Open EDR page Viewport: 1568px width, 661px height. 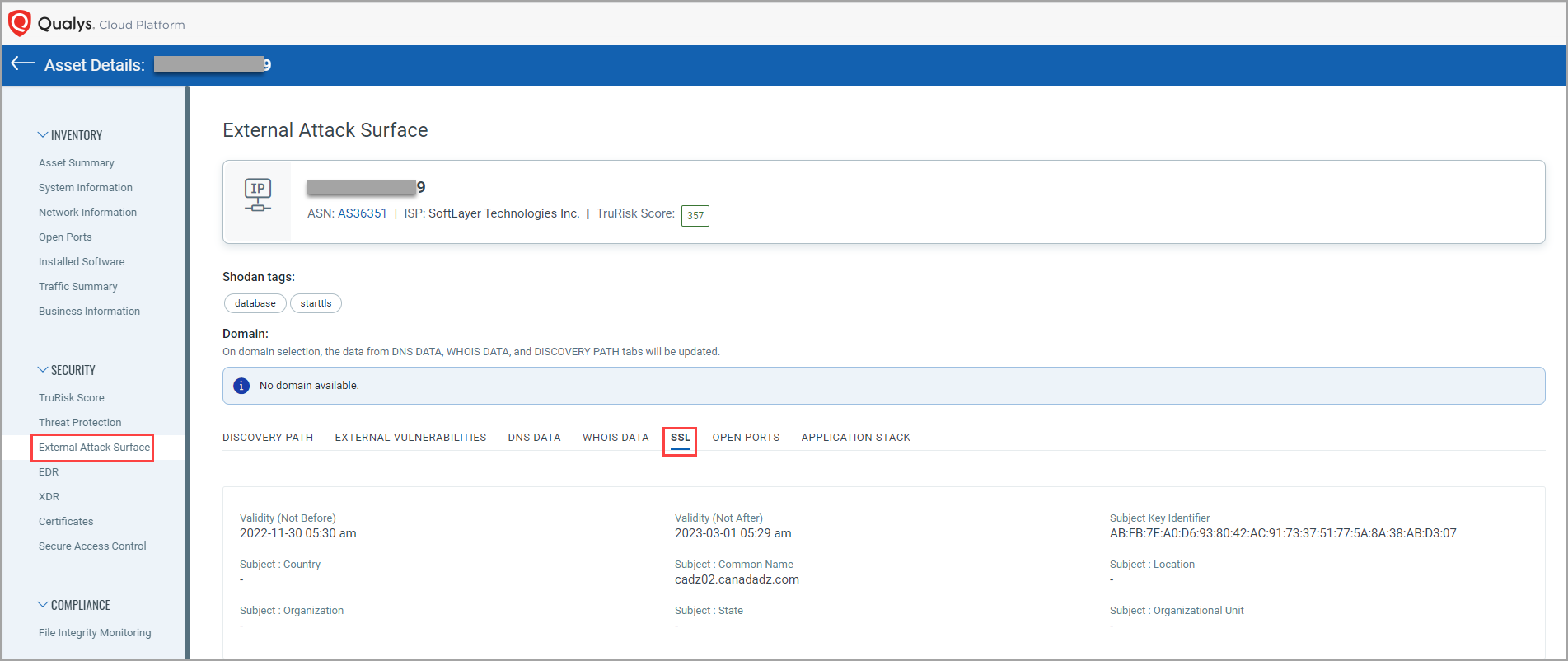pyautogui.click(x=49, y=472)
